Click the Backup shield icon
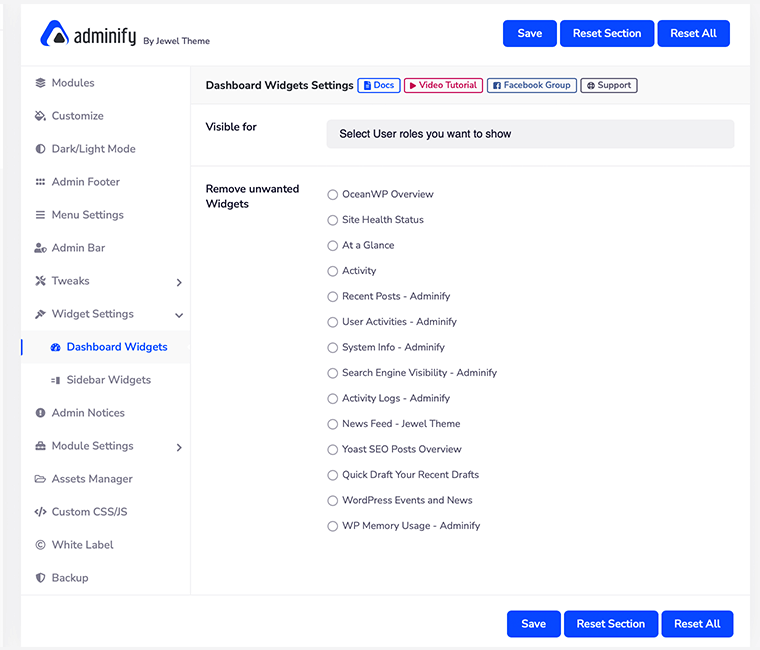Screen dimensions: 760x650 coord(40,578)
